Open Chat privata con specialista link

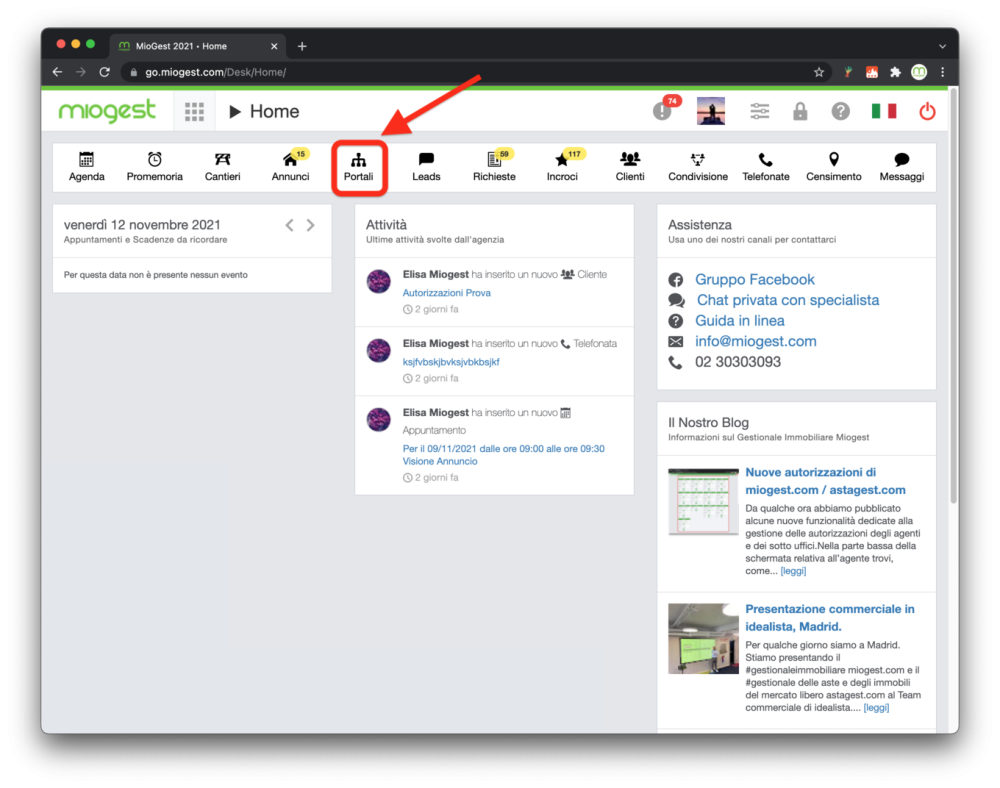pyautogui.click(x=788, y=300)
